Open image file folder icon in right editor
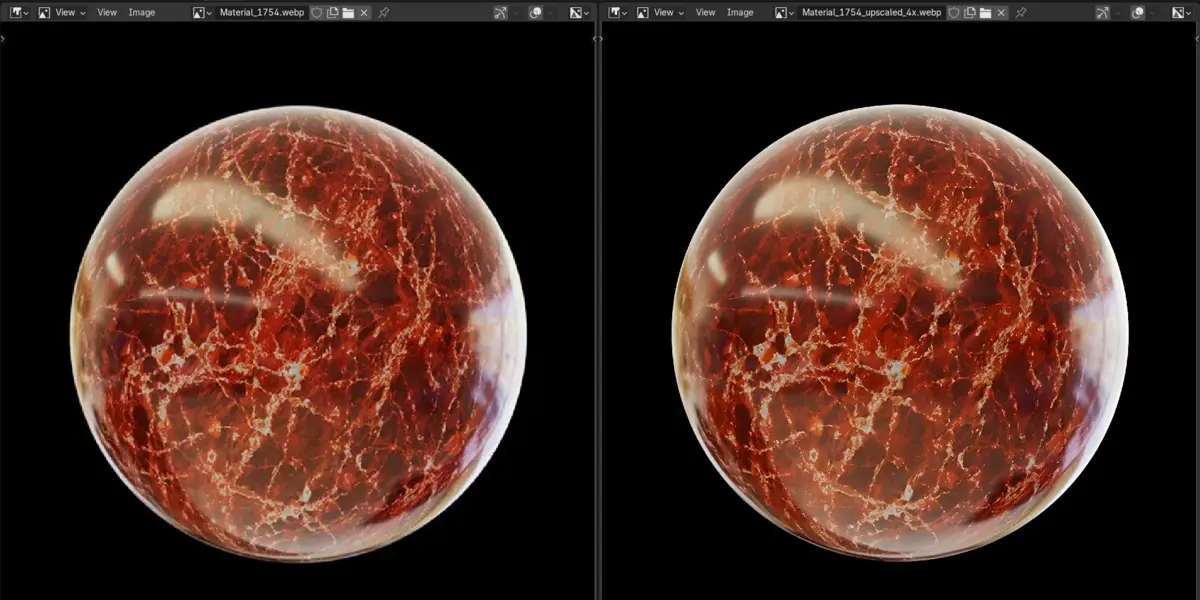Image resolution: width=1200 pixels, height=600 pixels. coord(985,12)
